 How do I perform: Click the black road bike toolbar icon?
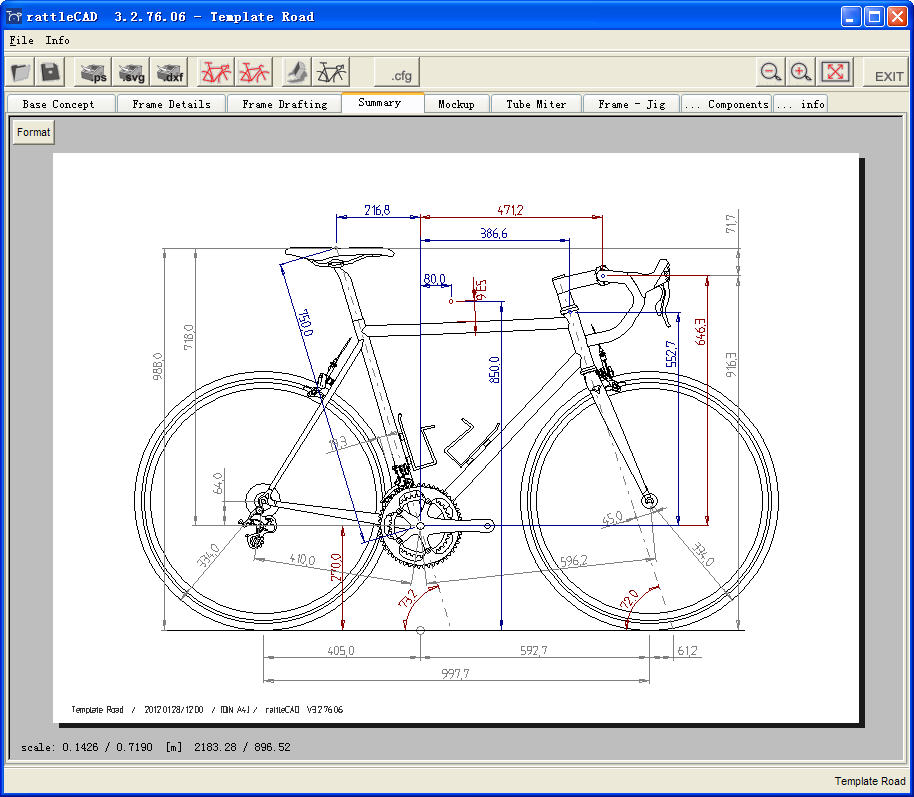coord(332,73)
